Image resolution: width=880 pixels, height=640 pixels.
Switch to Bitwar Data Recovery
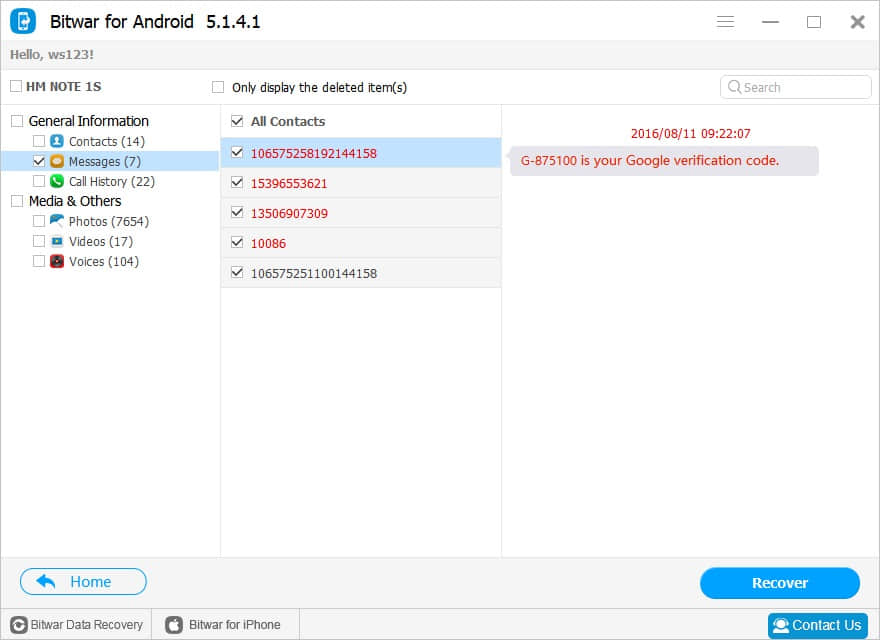pyautogui.click(x=76, y=625)
